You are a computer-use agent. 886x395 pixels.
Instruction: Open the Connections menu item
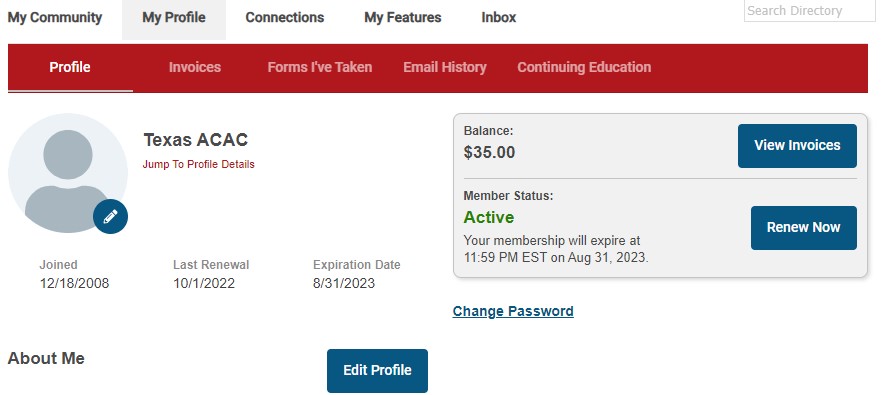tap(285, 18)
